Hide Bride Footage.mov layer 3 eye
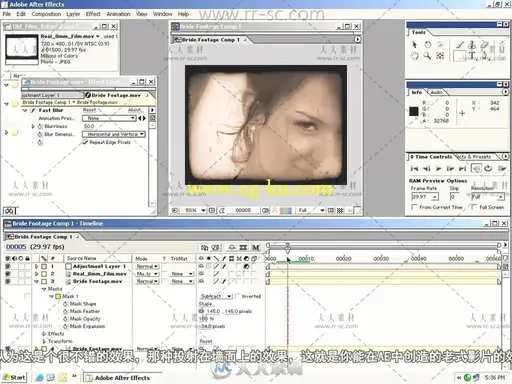The width and height of the screenshot is (512, 384). click(x=8, y=281)
